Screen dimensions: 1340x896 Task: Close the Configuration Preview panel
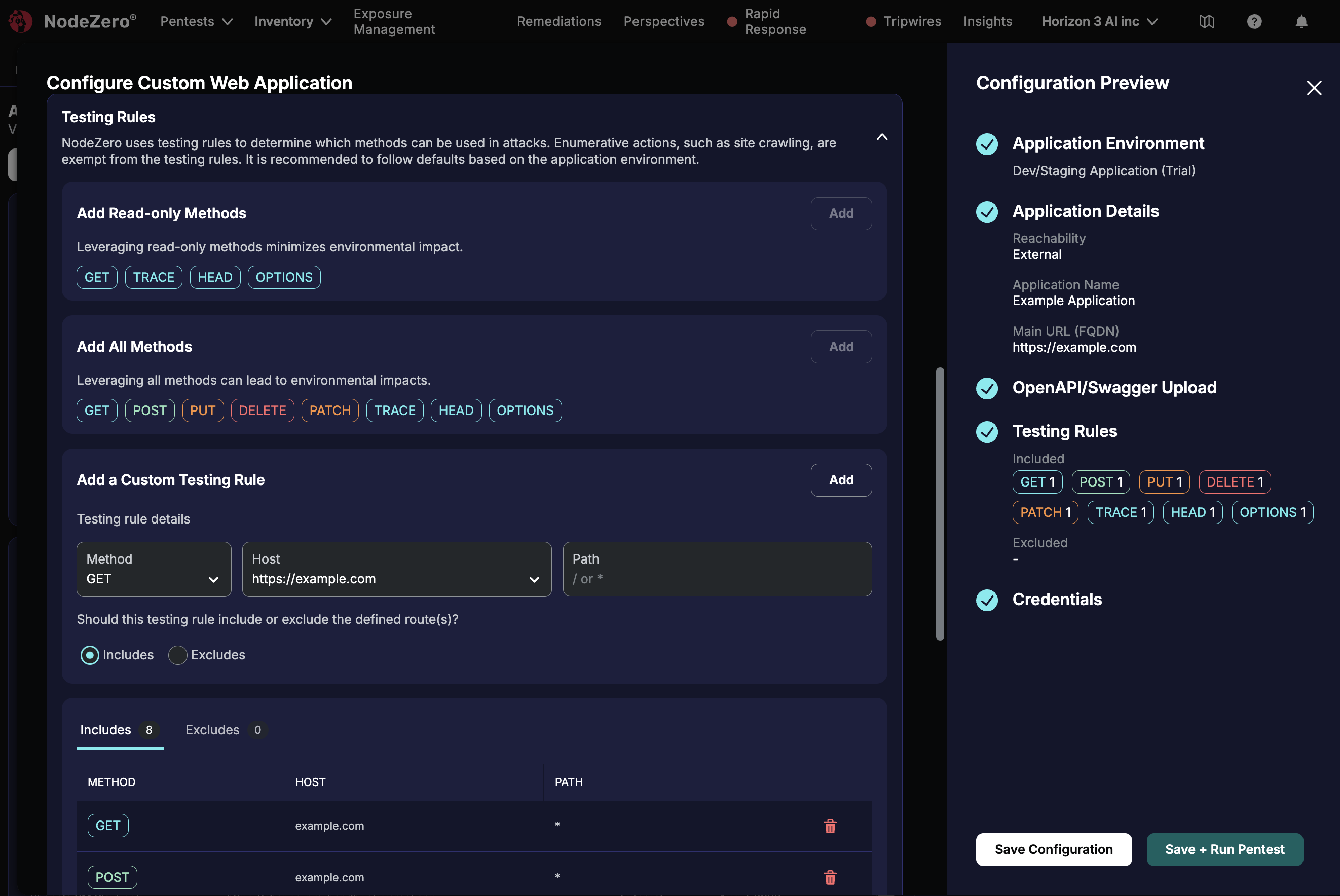tap(1314, 88)
